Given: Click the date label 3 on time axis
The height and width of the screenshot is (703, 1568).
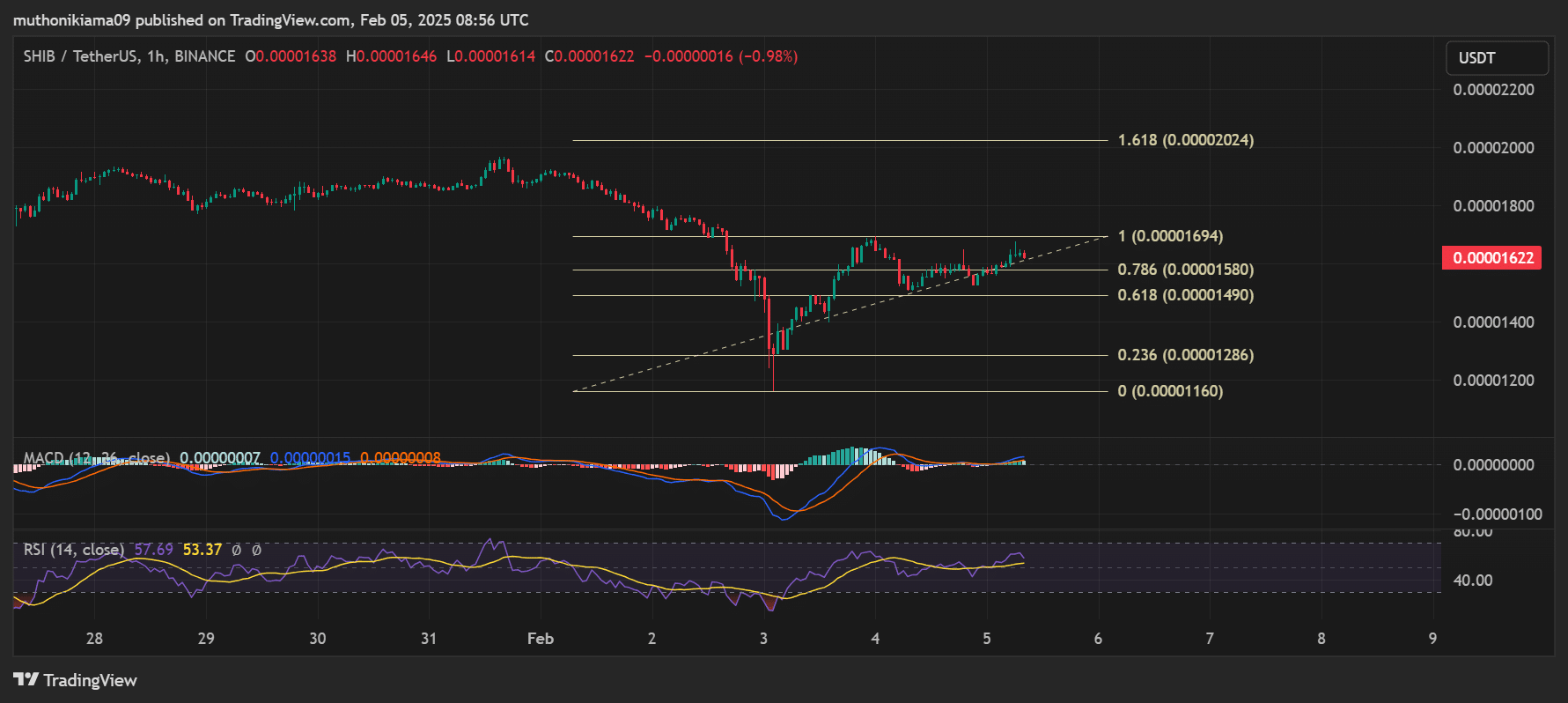Looking at the screenshot, I should (x=763, y=639).
